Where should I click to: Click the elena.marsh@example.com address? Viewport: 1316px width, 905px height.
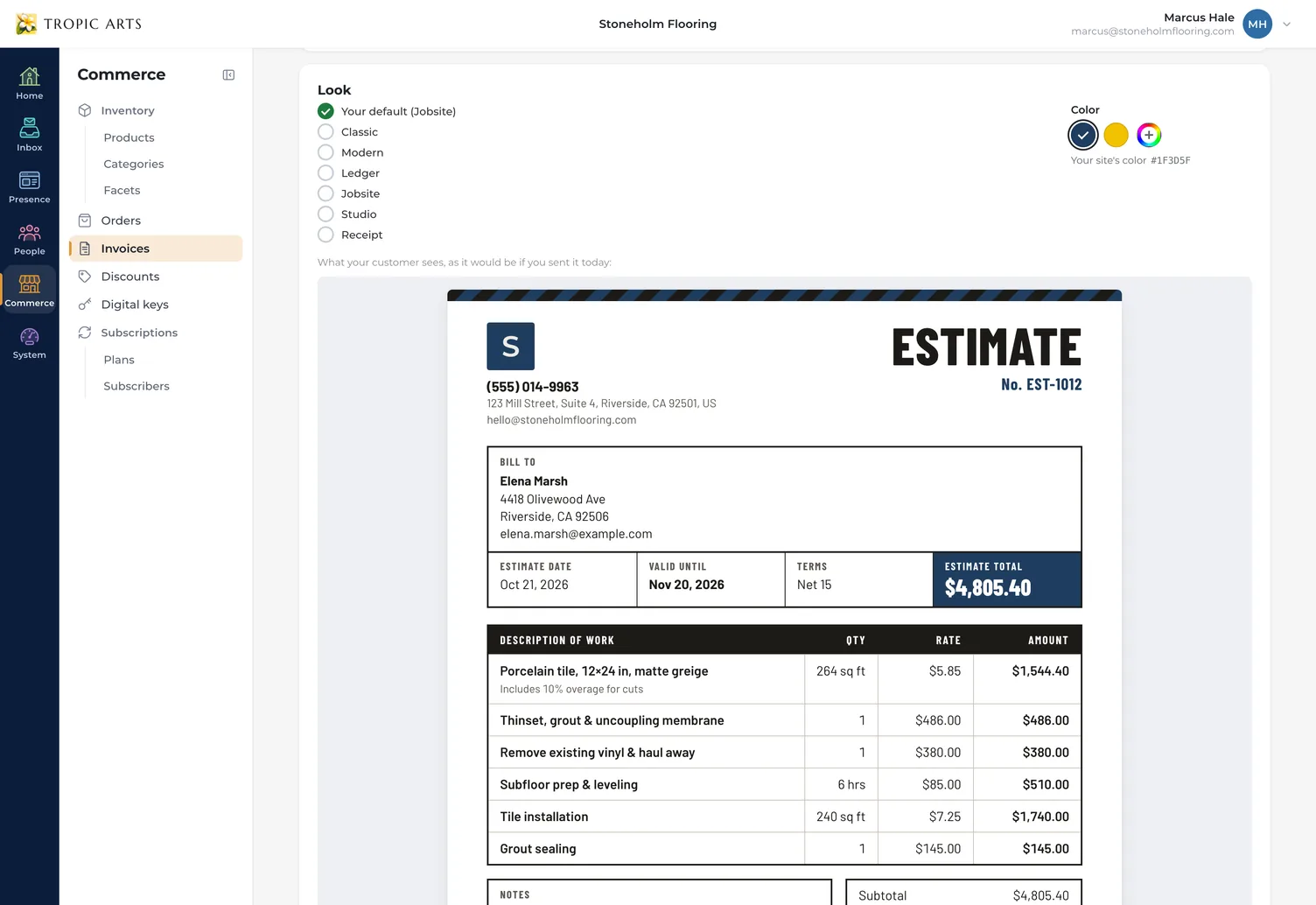click(x=576, y=534)
